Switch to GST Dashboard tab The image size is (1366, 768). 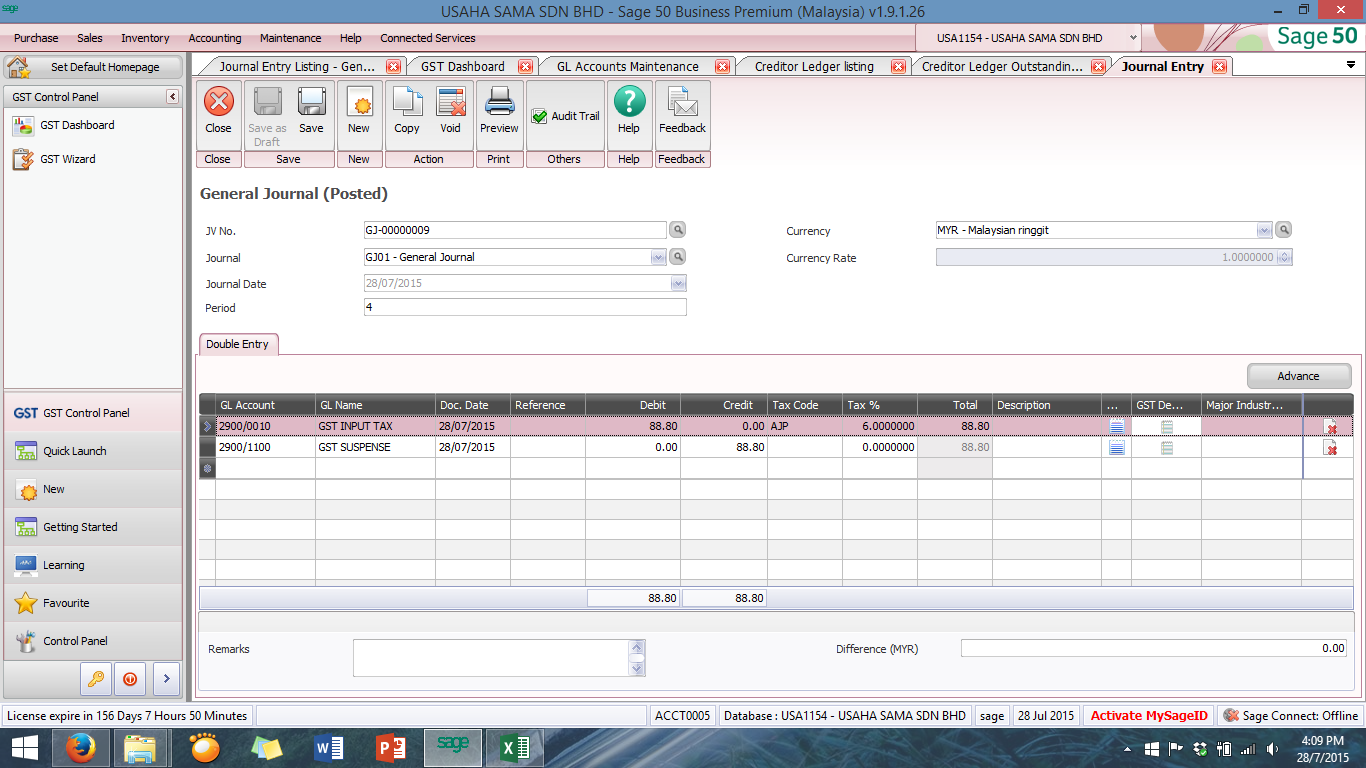[x=463, y=67]
